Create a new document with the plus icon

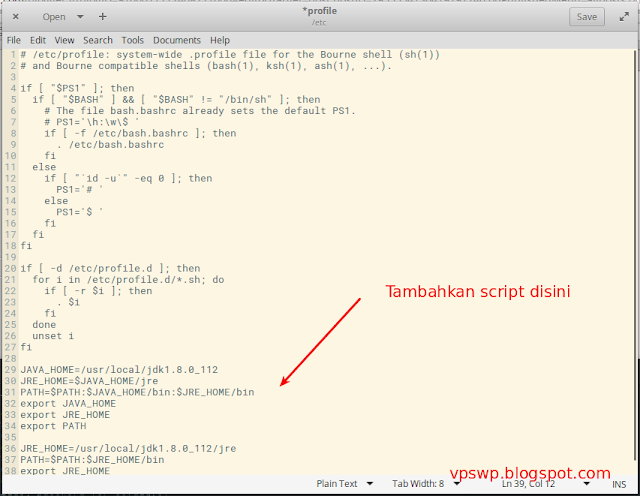pos(102,17)
